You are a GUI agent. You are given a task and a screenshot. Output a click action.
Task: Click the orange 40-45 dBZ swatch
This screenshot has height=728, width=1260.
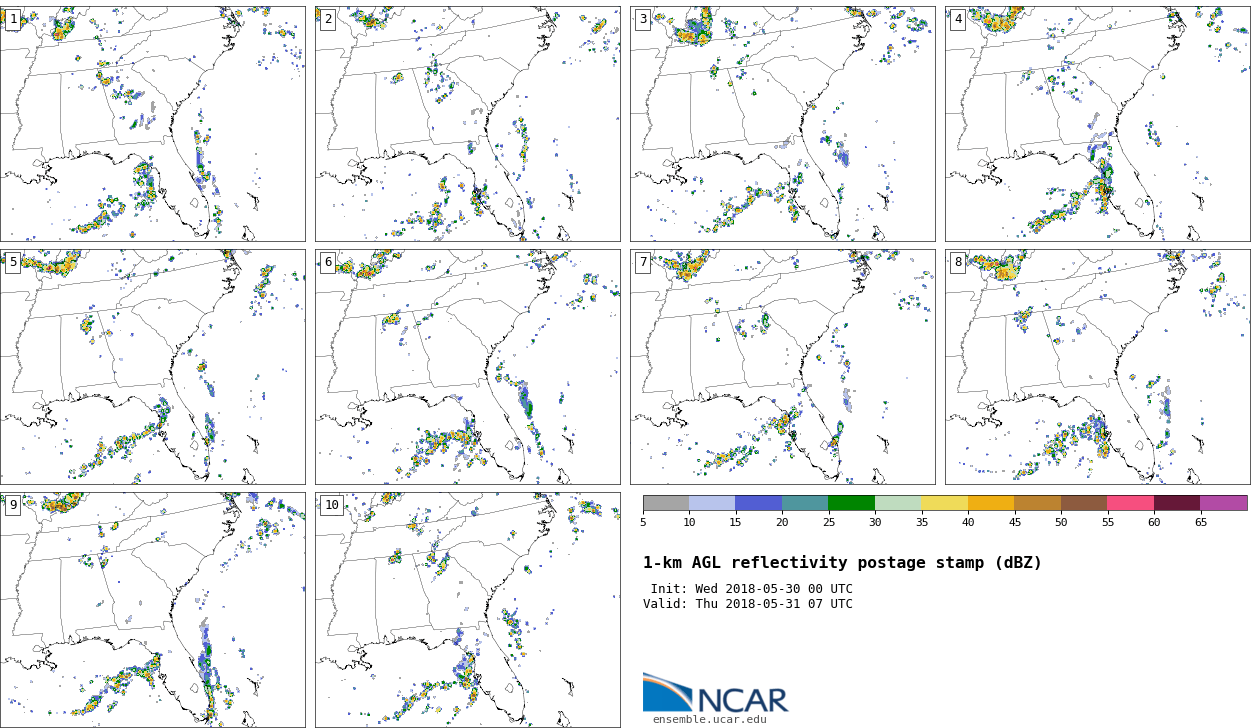991,503
